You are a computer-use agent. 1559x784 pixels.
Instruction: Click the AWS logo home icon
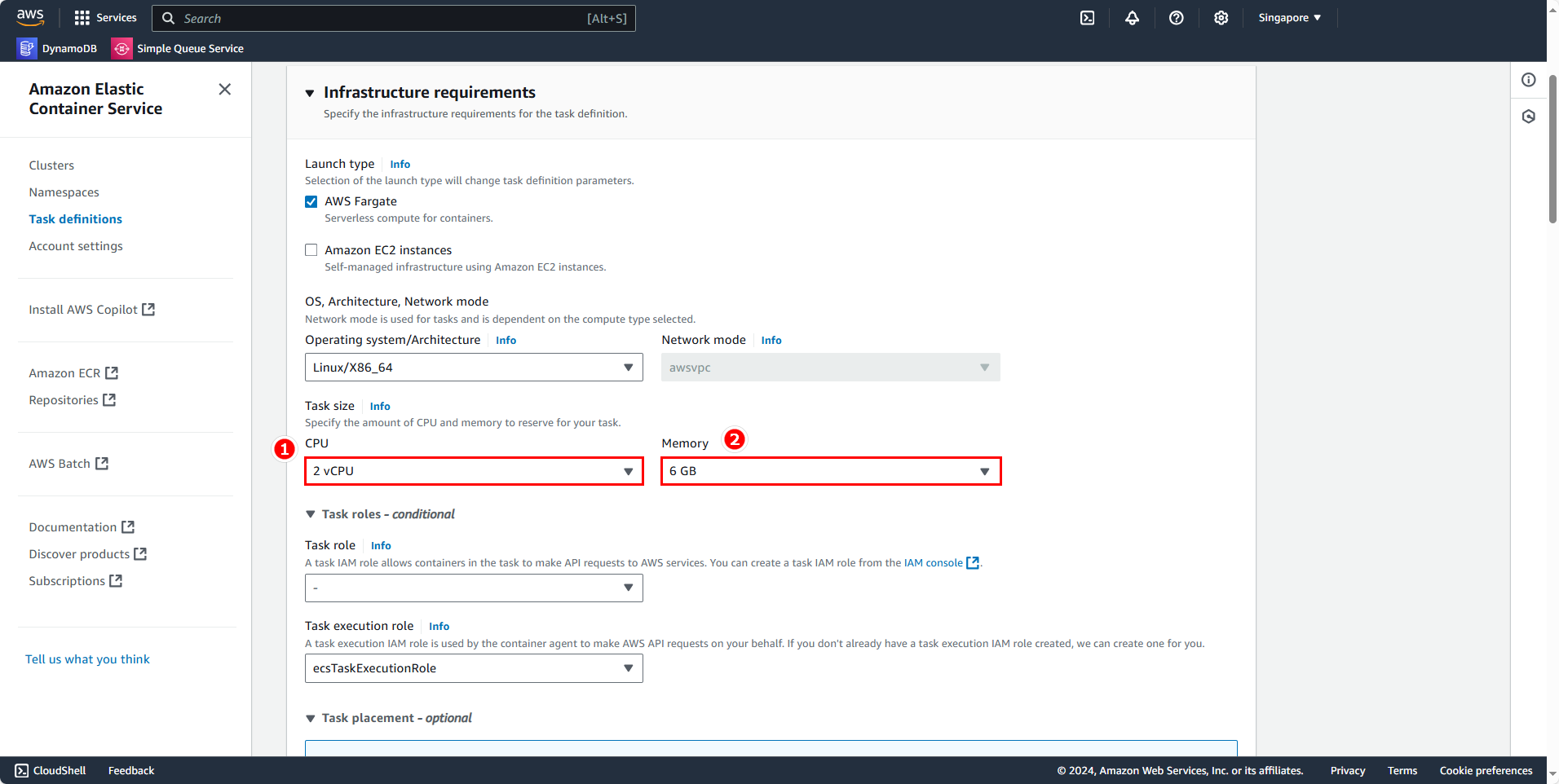pyautogui.click(x=30, y=17)
